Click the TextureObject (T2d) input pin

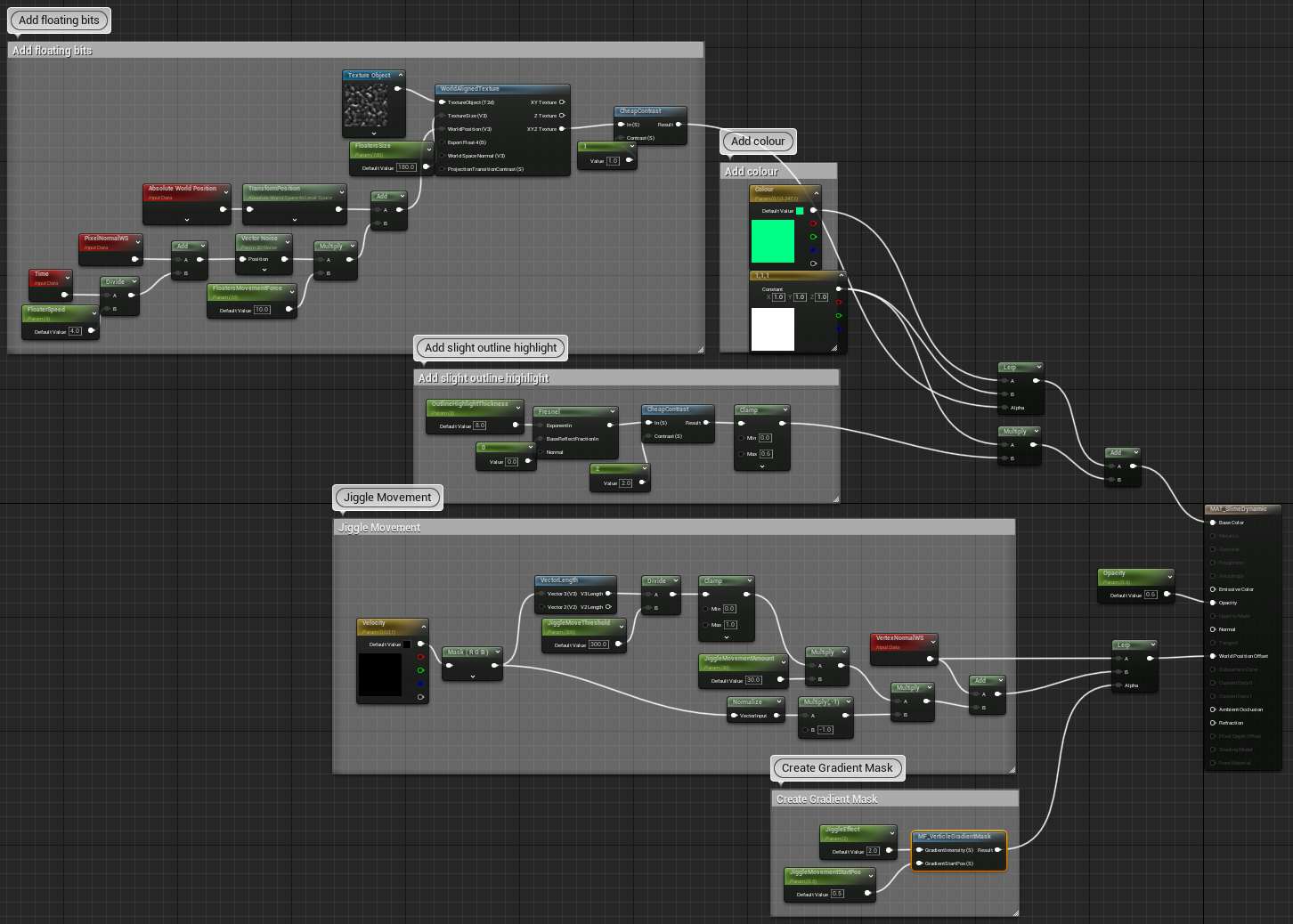click(x=443, y=102)
